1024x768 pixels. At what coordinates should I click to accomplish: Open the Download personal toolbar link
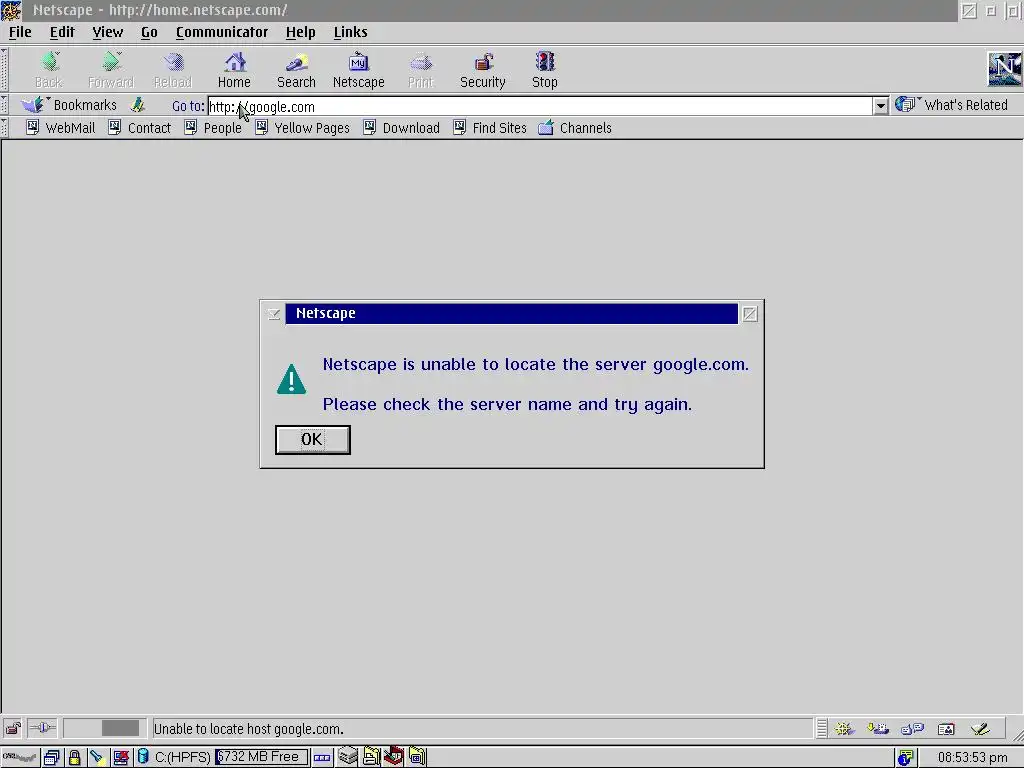(402, 128)
